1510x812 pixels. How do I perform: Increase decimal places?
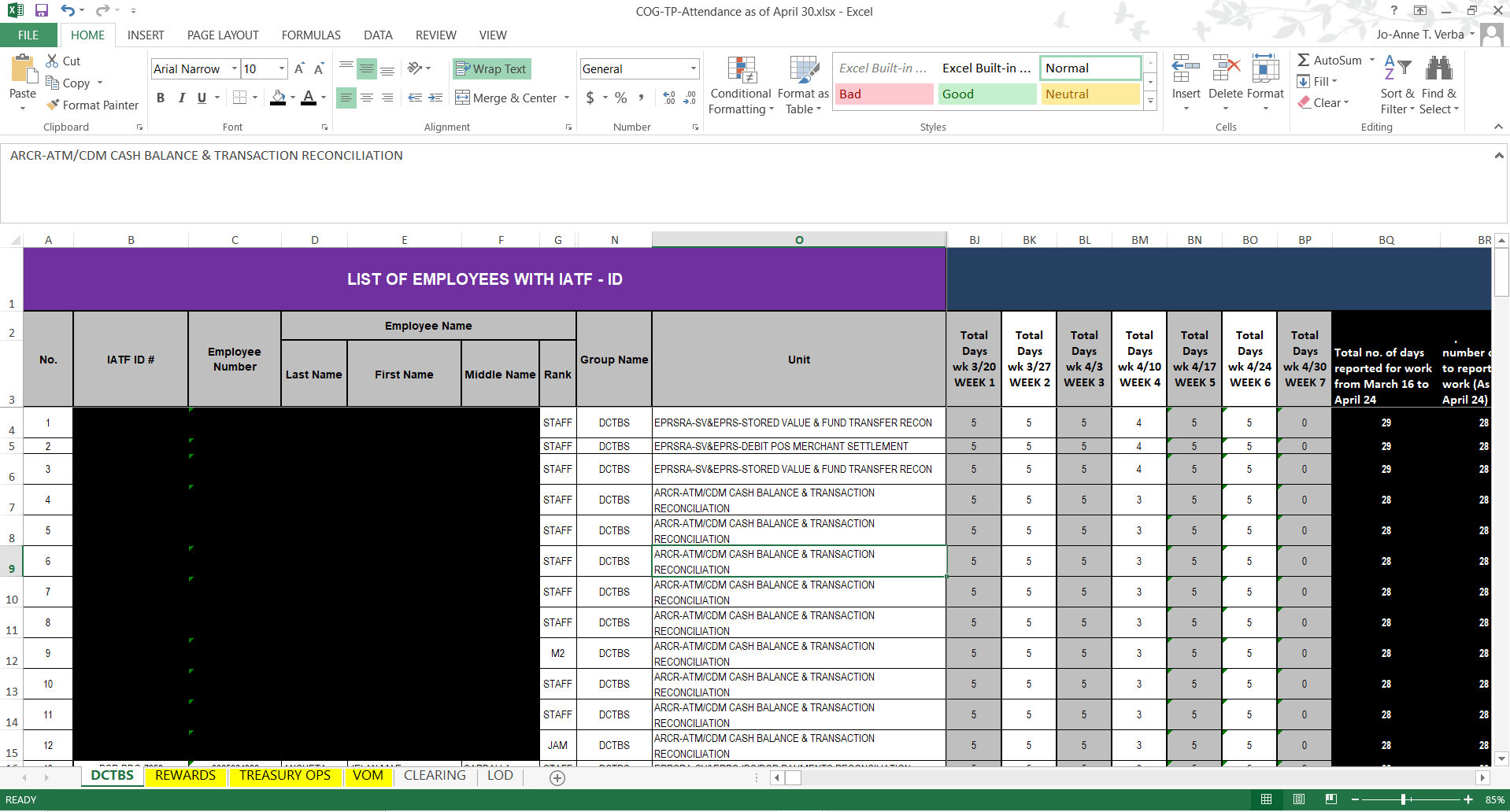pyautogui.click(x=668, y=98)
